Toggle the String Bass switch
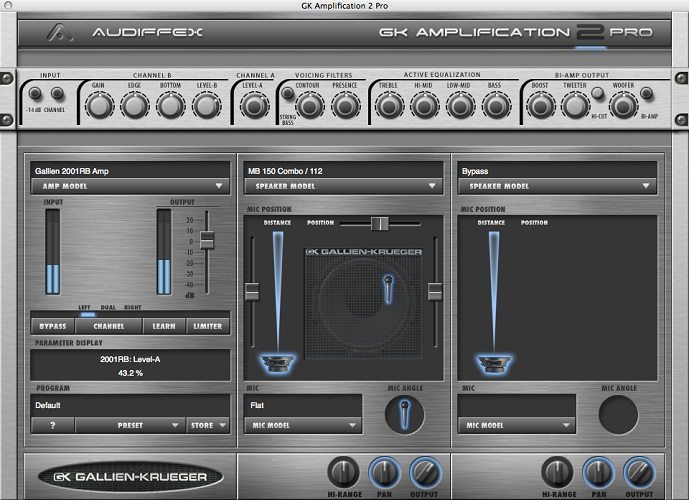 coord(285,96)
